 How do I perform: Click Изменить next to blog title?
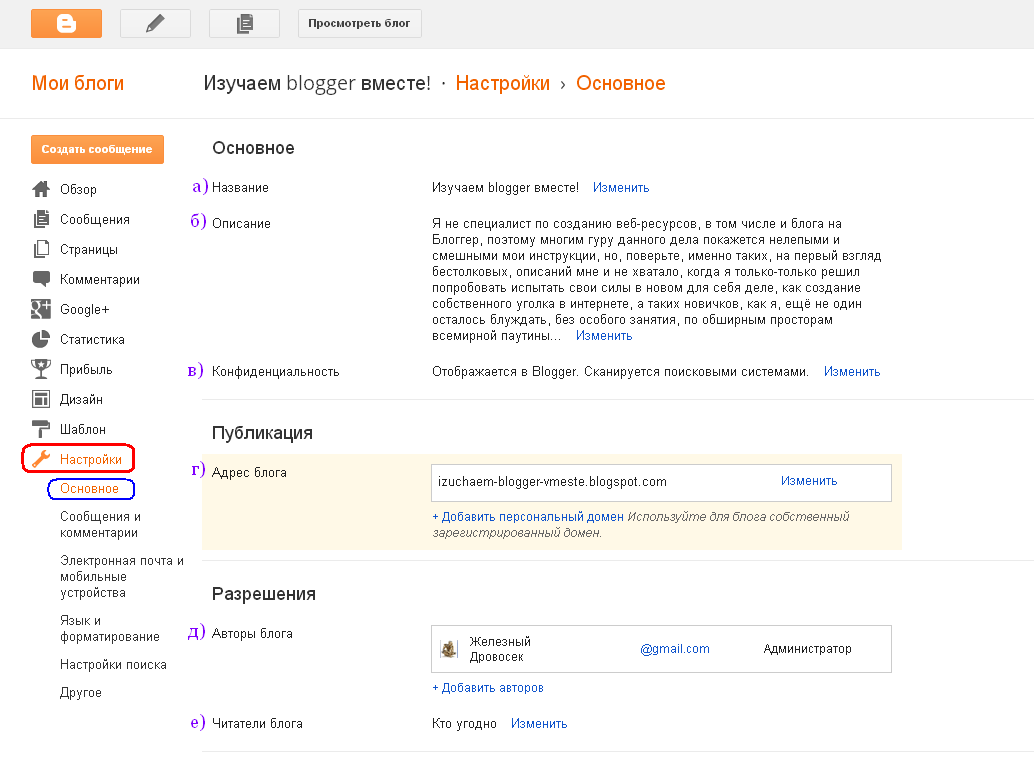click(x=621, y=188)
